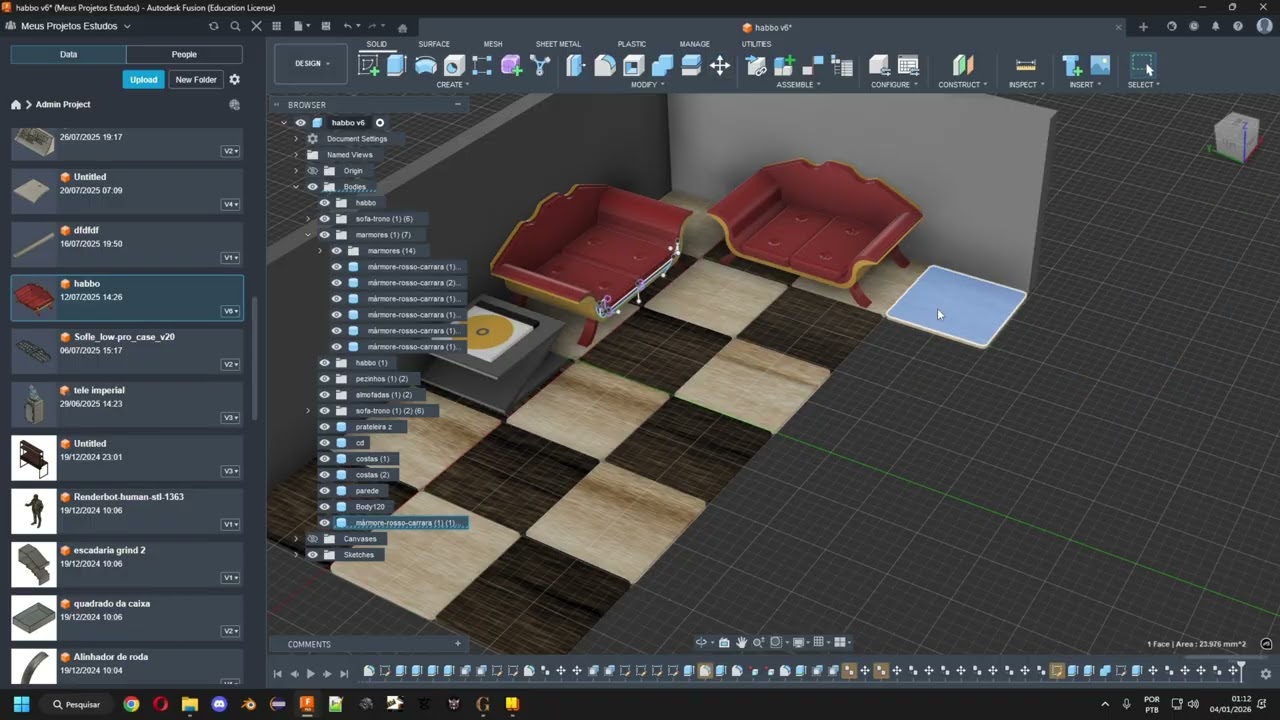The height and width of the screenshot is (720, 1280).
Task: Open the tele imperial project thumbnail
Action: point(34,404)
